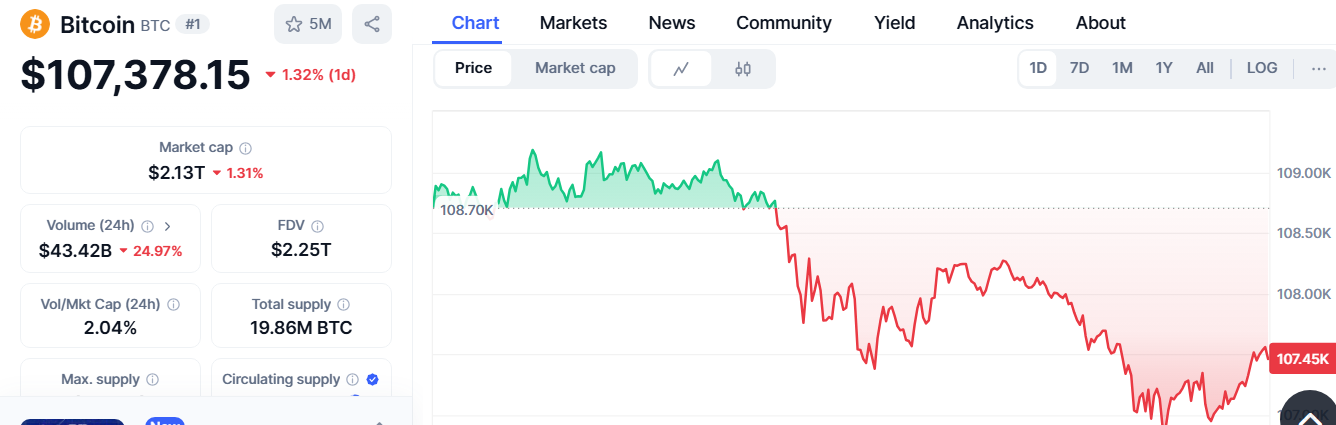
Task: Open the Markets tab
Action: [x=573, y=22]
